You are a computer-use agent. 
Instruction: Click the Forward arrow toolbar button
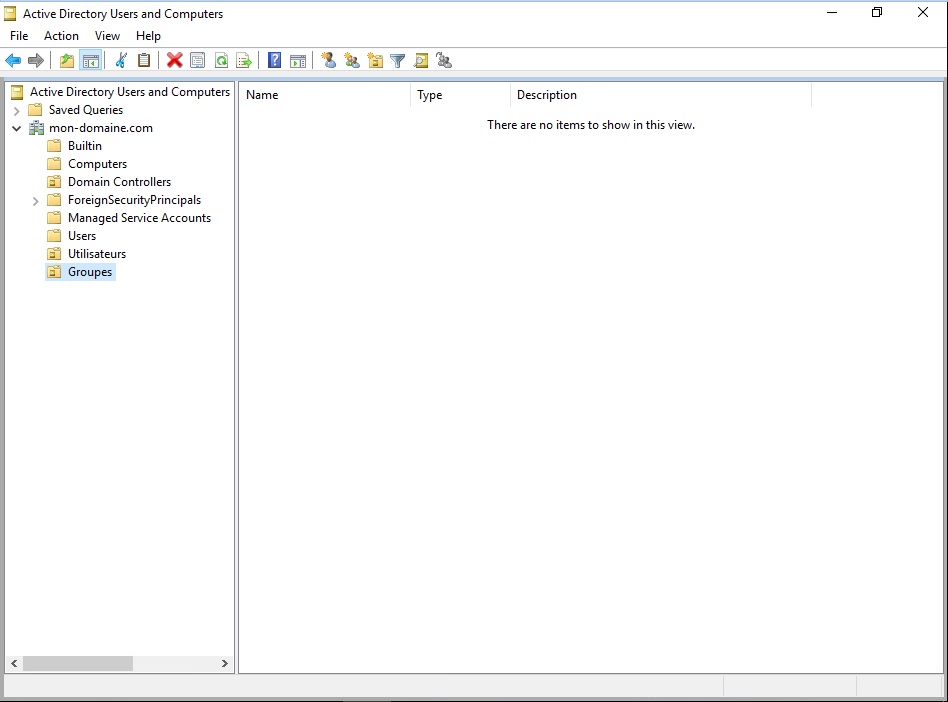pyautogui.click(x=36, y=60)
